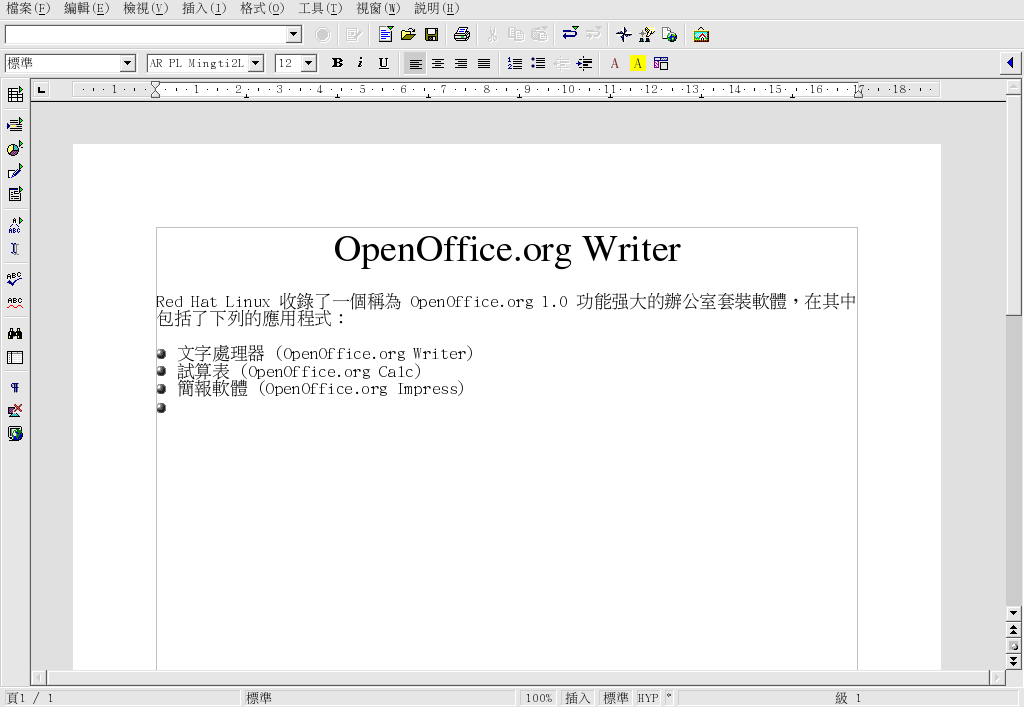Screen dimensions: 1024x707
Task: Click the Find binoculars icon in sidebar
Action: [15, 333]
